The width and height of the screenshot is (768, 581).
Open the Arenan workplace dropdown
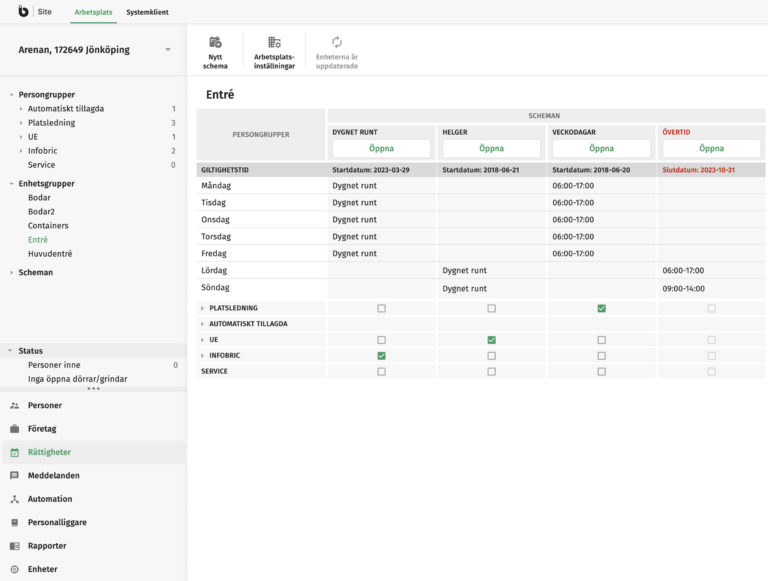(168, 50)
